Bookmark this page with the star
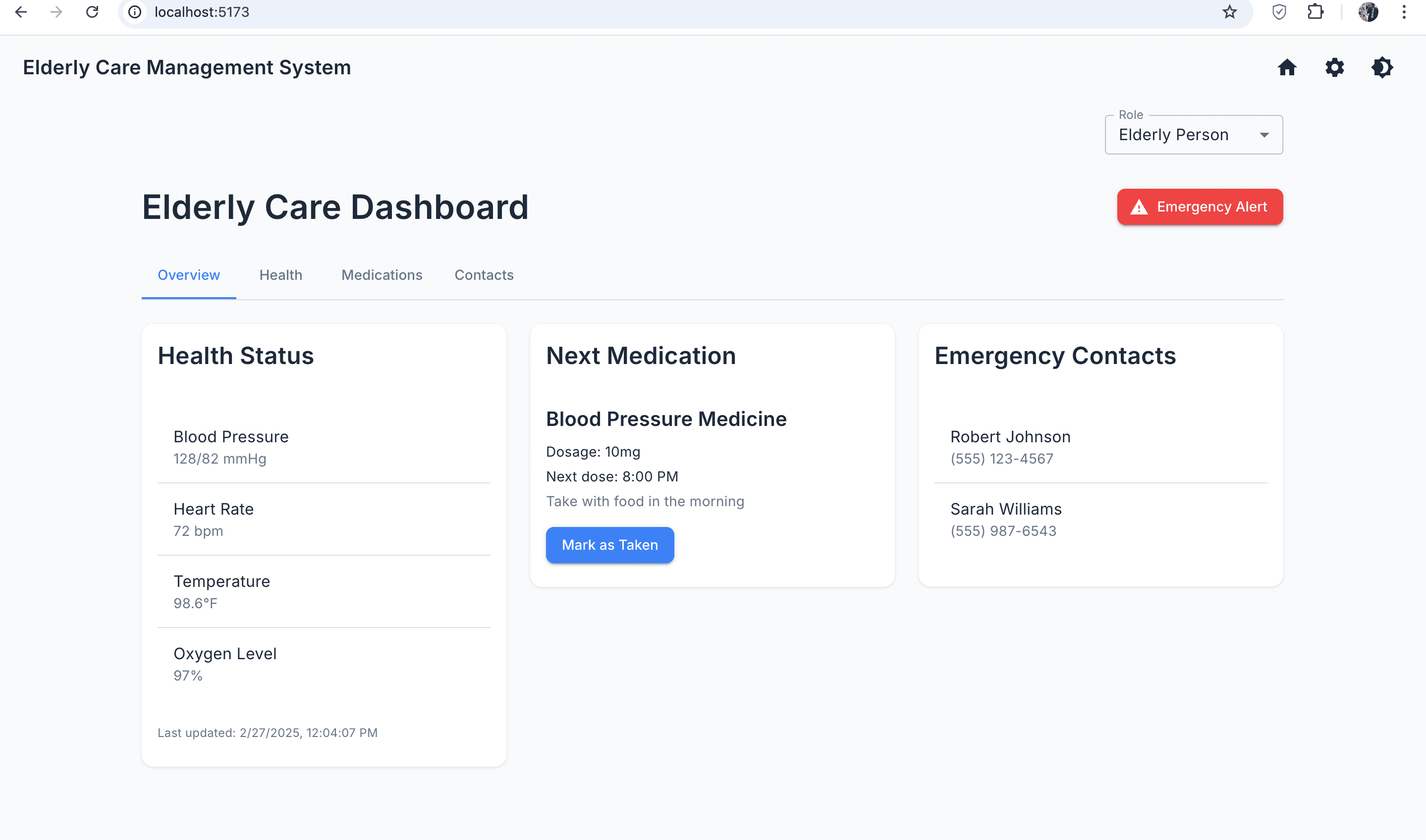1426x840 pixels. [x=1229, y=12]
